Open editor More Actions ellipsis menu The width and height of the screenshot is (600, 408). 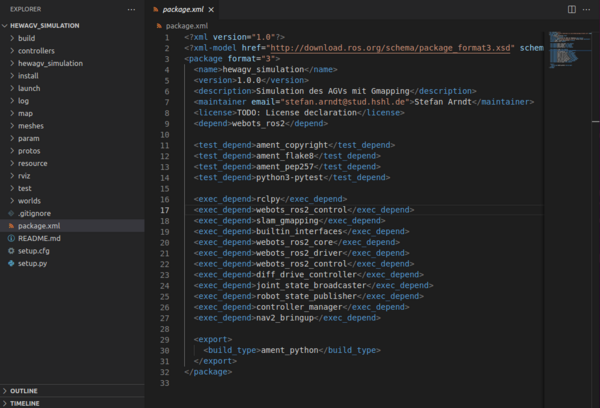587,9
